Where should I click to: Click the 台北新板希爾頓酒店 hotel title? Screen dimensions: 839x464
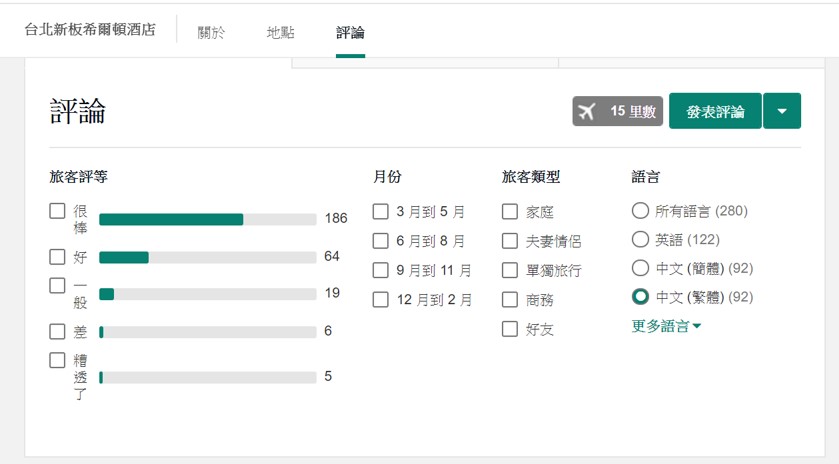pyautogui.click(x=90, y=29)
